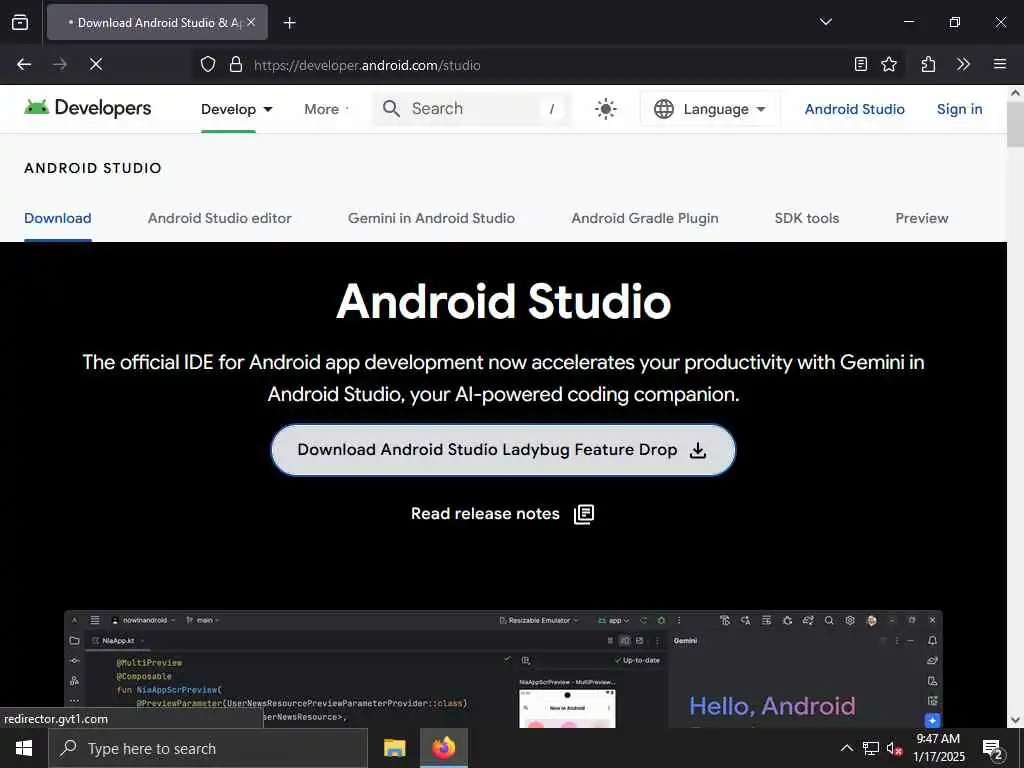This screenshot has height=768, width=1024.
Task: Open the Android Studio header link
Action: pos(854,109)
